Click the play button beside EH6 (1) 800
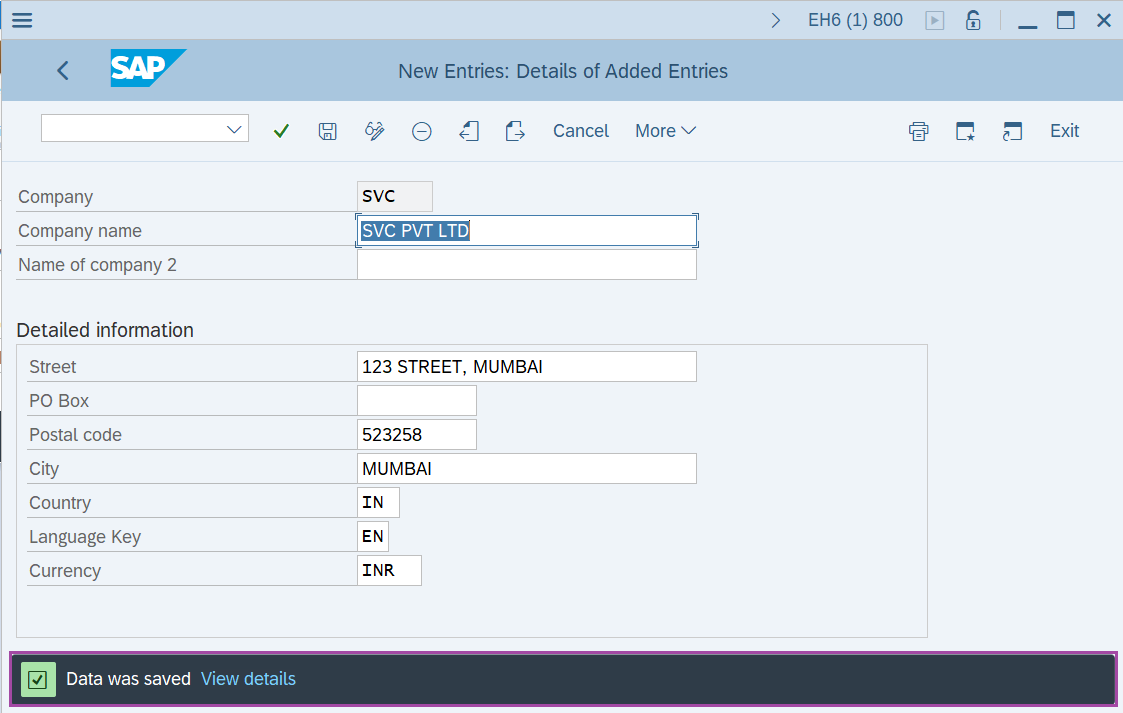The width and height of the screenshot is (1123, 713). click(x=934, y=19)
